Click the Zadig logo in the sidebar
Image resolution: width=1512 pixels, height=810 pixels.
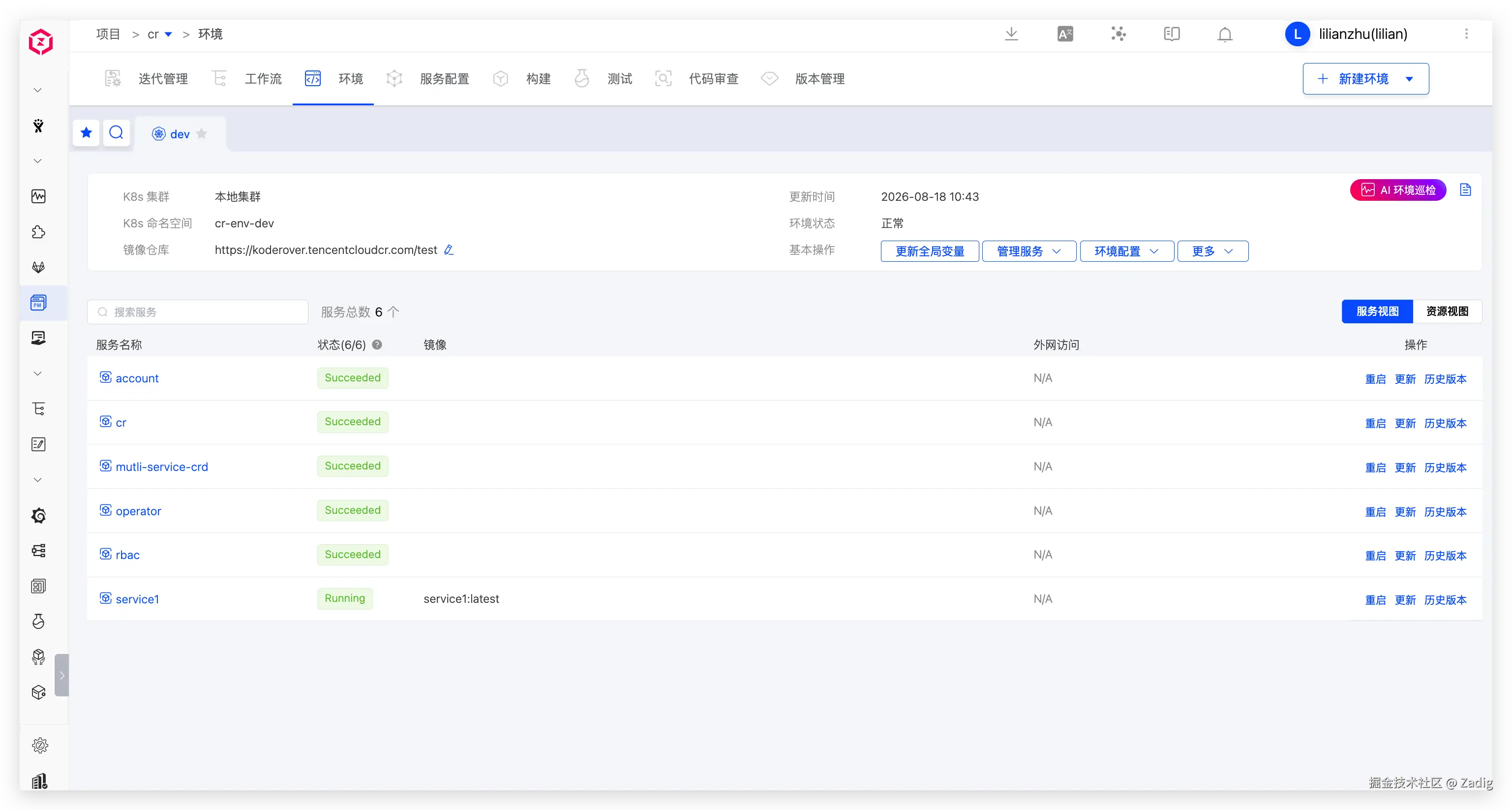(x=40, y=42)
